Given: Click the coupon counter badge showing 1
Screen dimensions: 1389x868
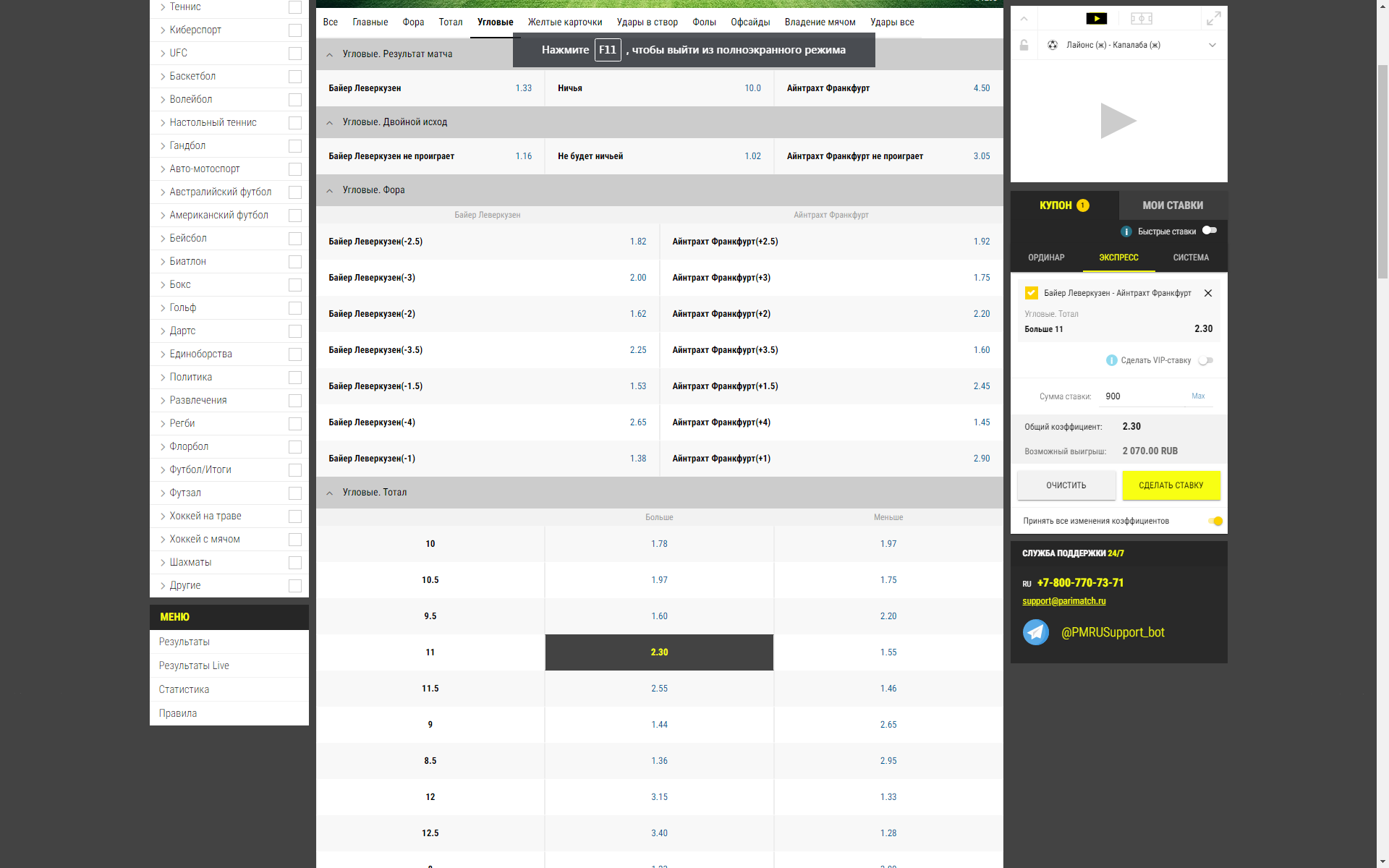Looking at the screenshot, I should 1083,205.
